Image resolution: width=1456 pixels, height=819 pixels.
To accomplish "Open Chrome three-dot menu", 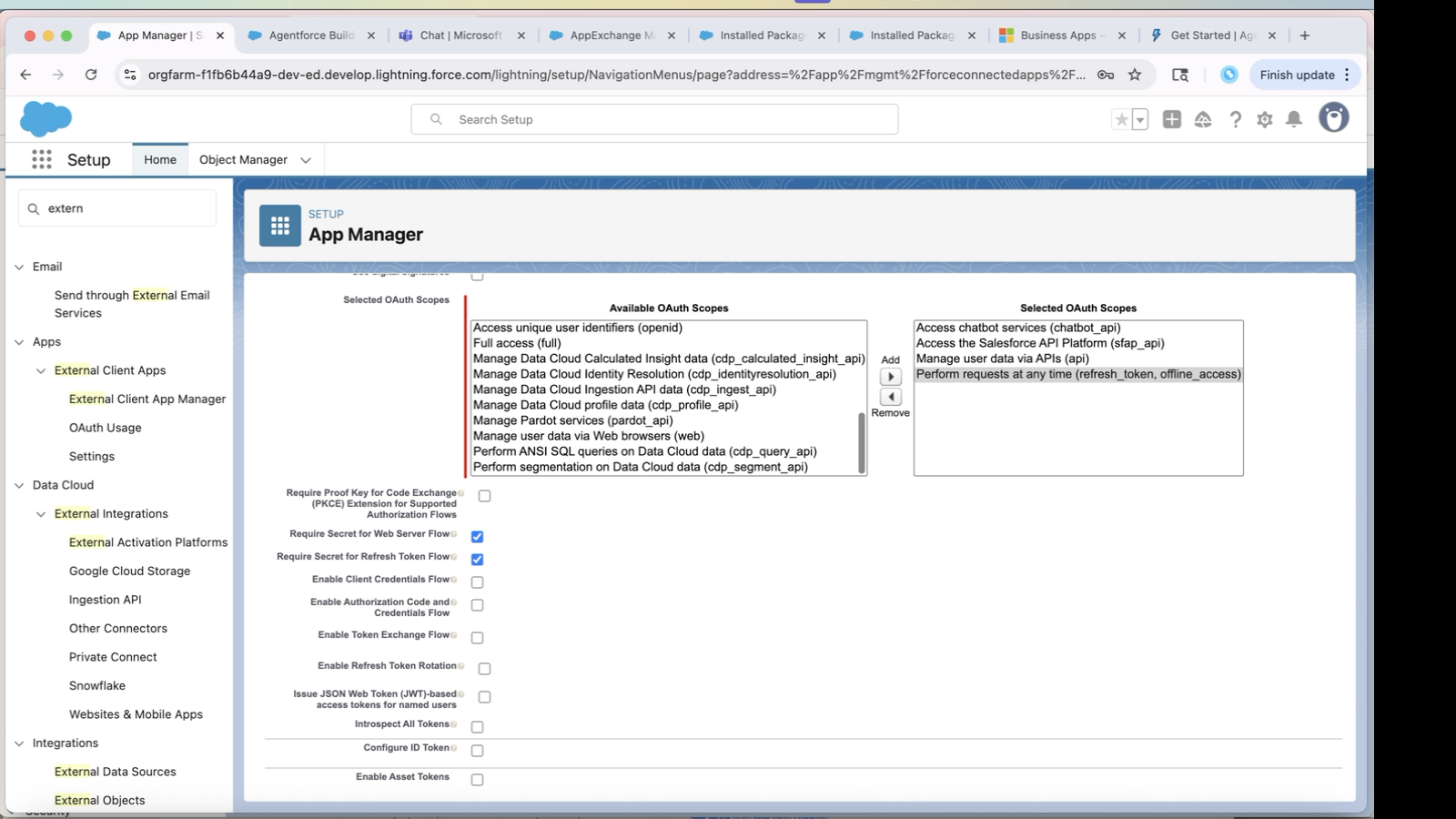I will point(1348,75).
